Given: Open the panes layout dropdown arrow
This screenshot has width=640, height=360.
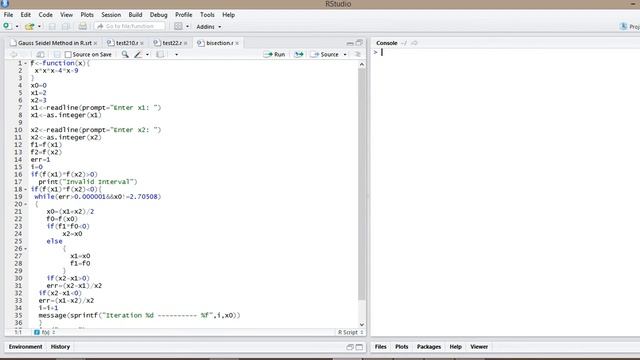Looking at the screenshot, I should point(188,27).
